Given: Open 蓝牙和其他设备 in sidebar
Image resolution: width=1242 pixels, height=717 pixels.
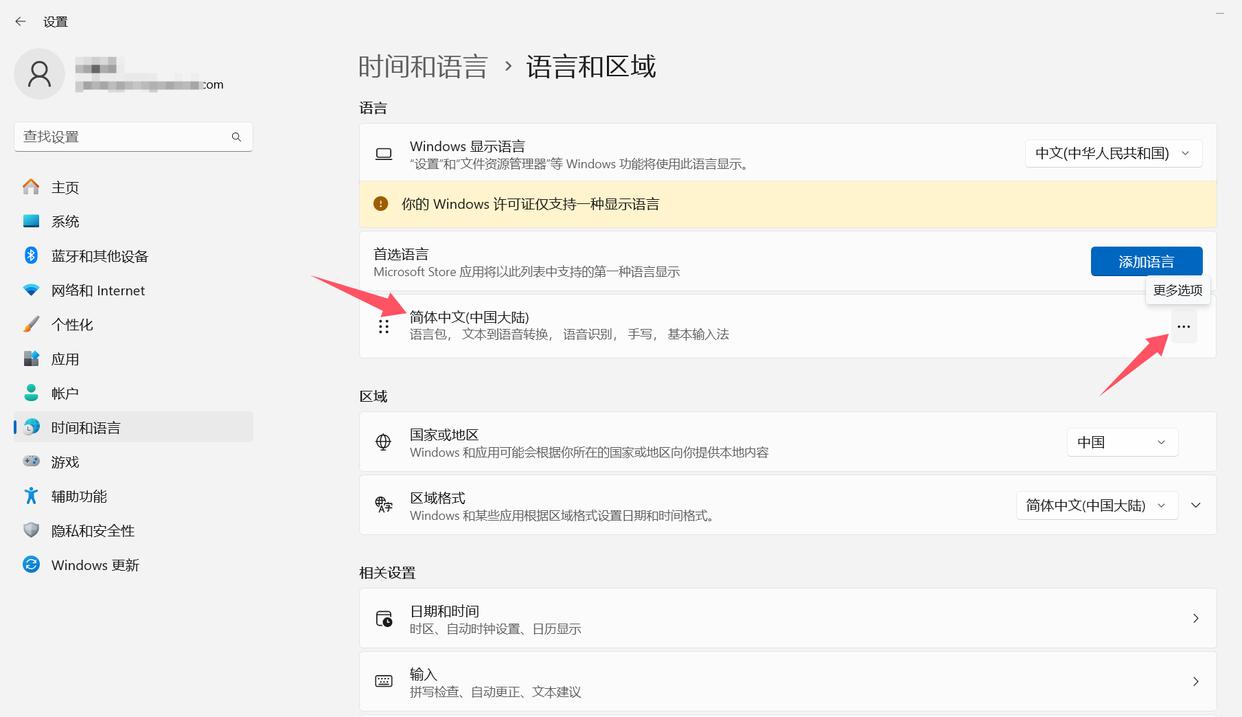Looking at the screenshot, I should coord(133,256).
